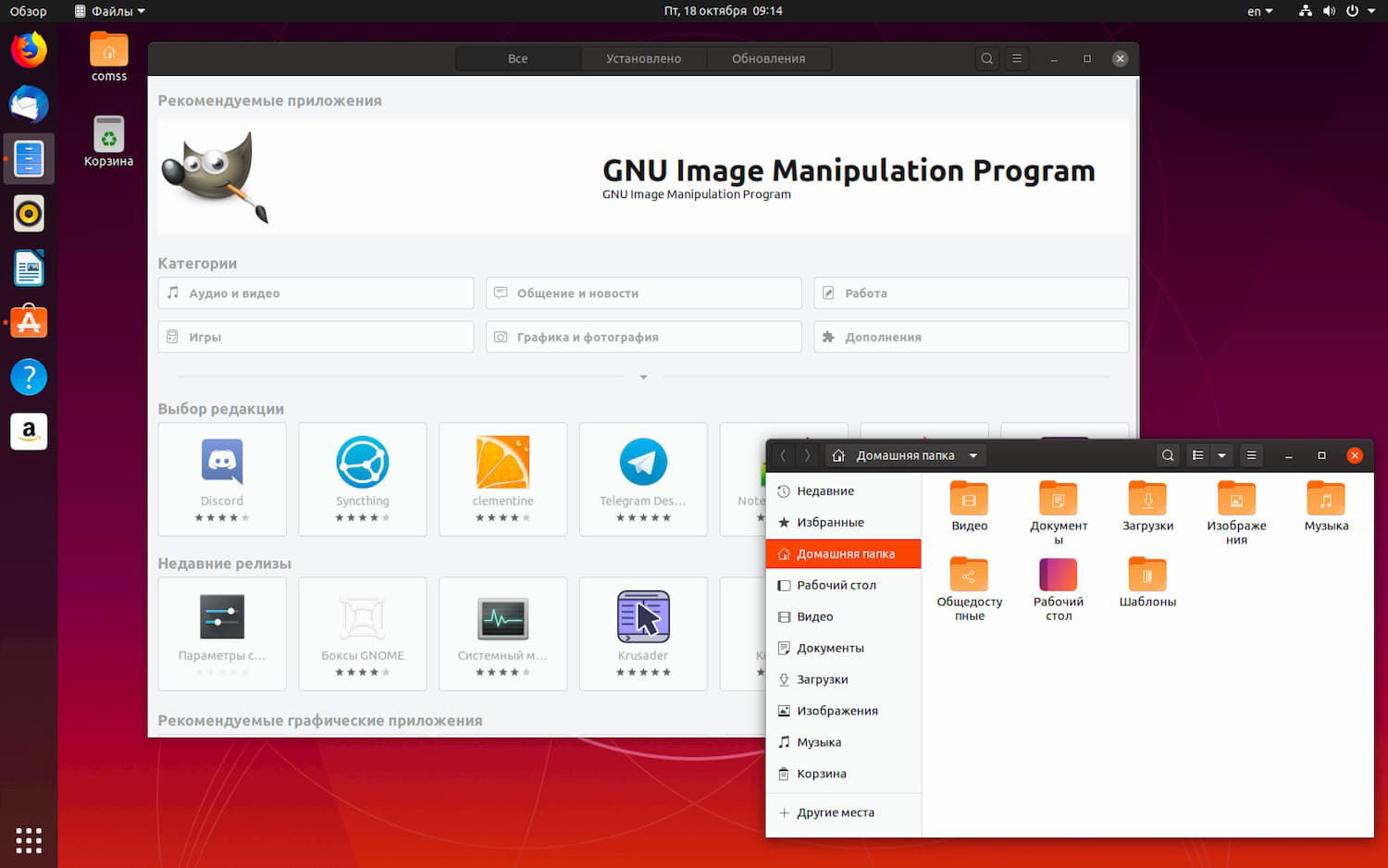Open Недавние in the Files sidebar
Viewport: 1388px width, 868px height.
pyautogui.click(x=844, y=491)
